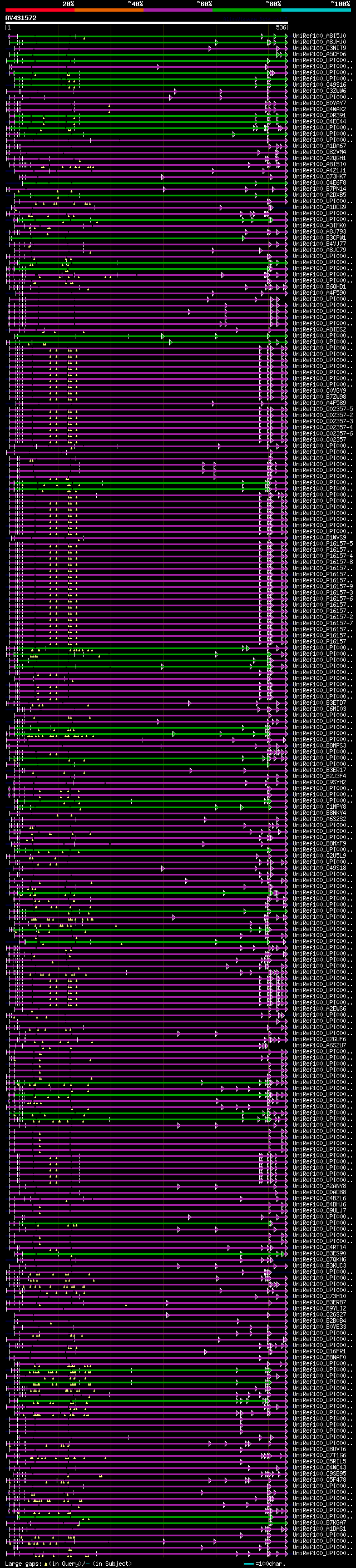Click the orange ~40% legend segment
Image resolution: width=356 pixels, height=1568 pixels.
pyautogui.click(x=109, y=10)
